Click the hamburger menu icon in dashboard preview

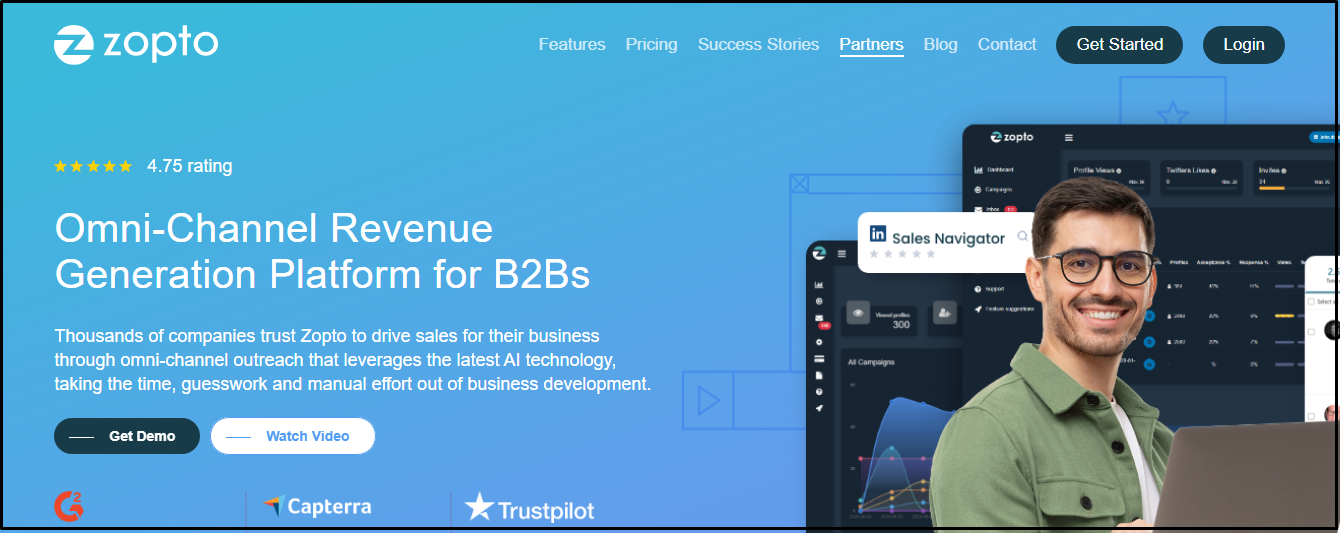point(1069,137)
